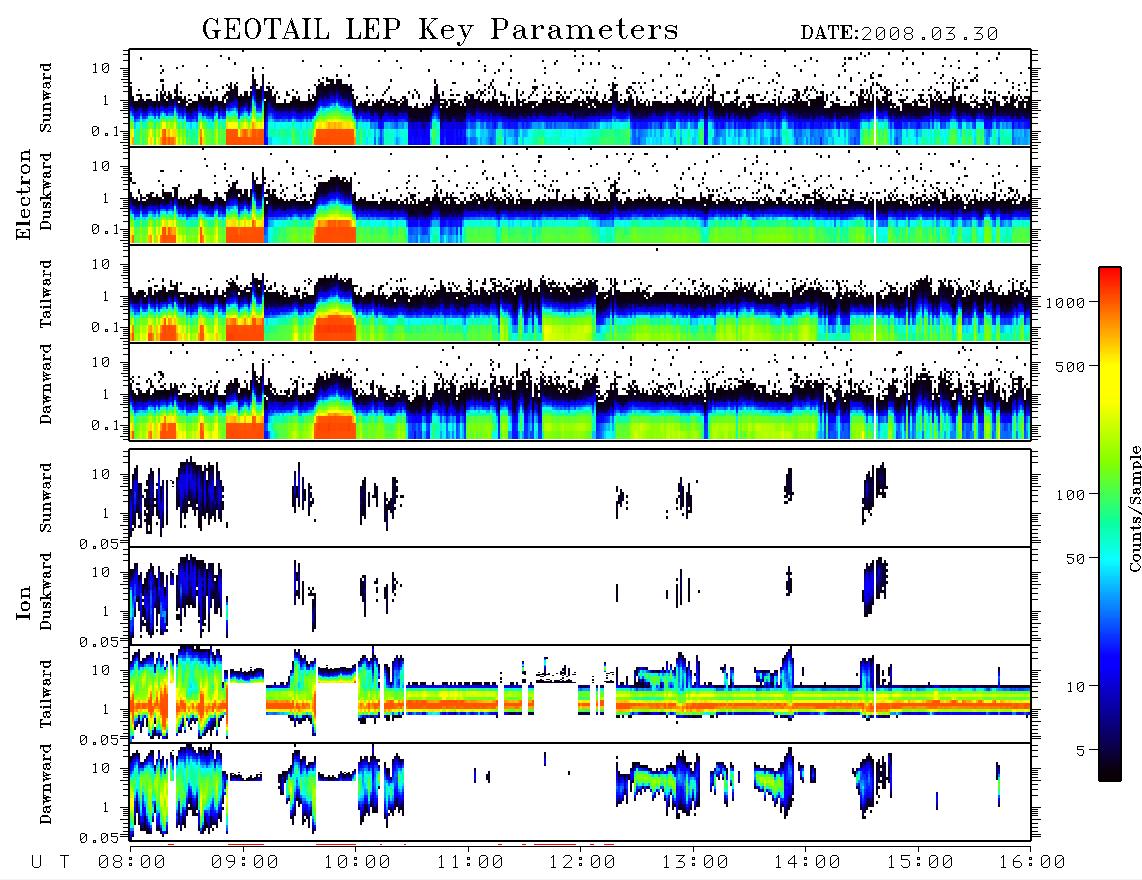This screenshot has width=1142, height=880.
Task: Click the colorbar tick label "5"
Action: (x=1081, y=751)
